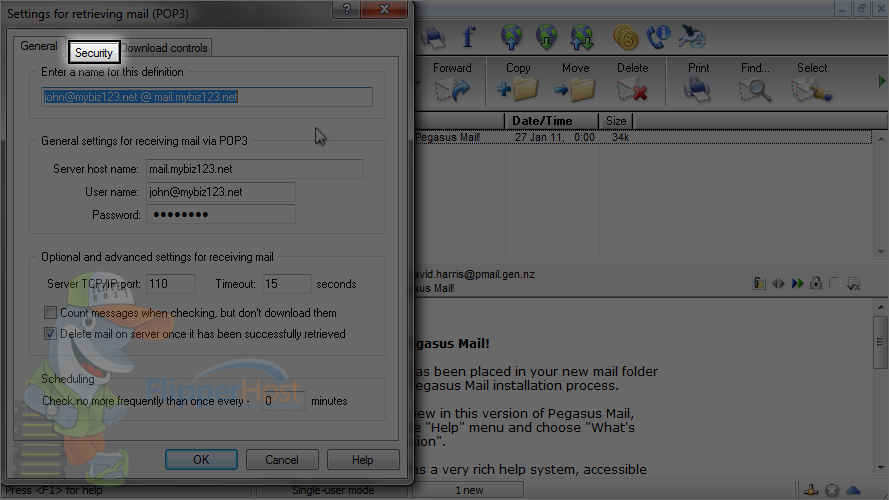Click the padlock icon in preview
Viewport: 889px width, 500px height.
816,283
